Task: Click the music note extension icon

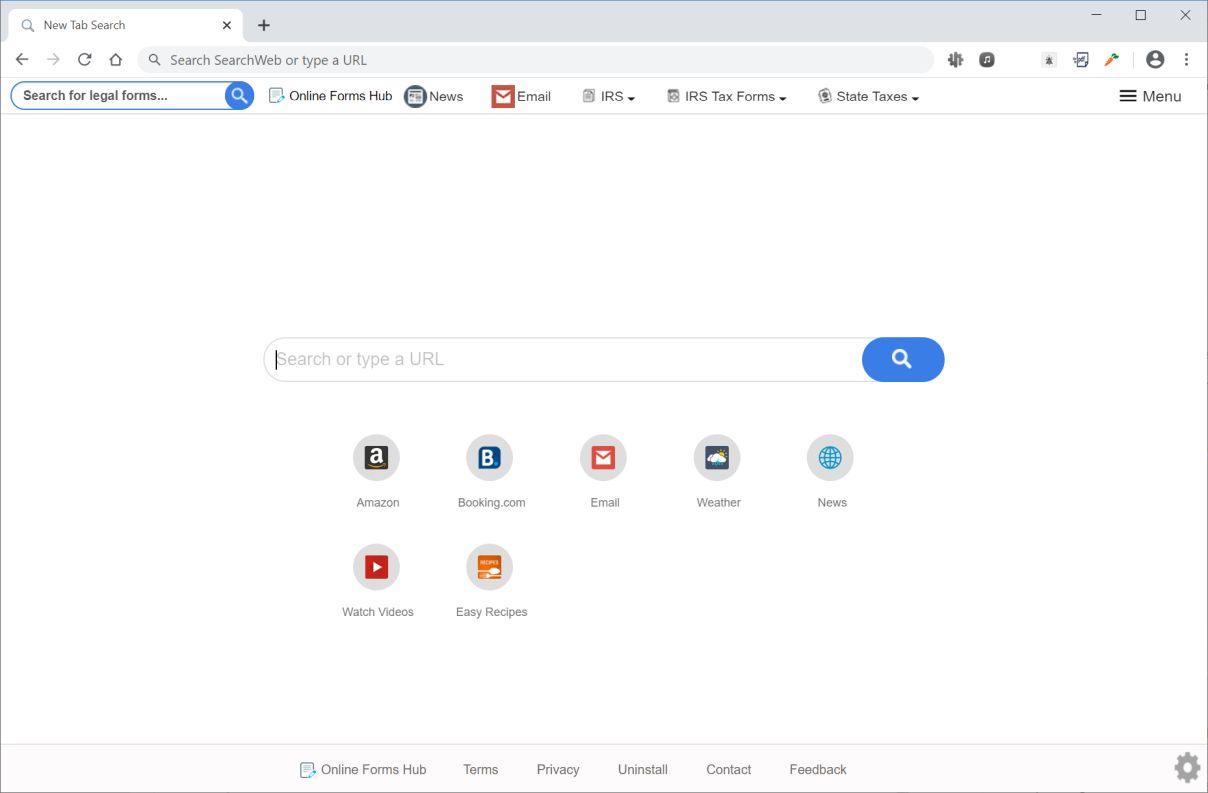Action: [986, 59]
